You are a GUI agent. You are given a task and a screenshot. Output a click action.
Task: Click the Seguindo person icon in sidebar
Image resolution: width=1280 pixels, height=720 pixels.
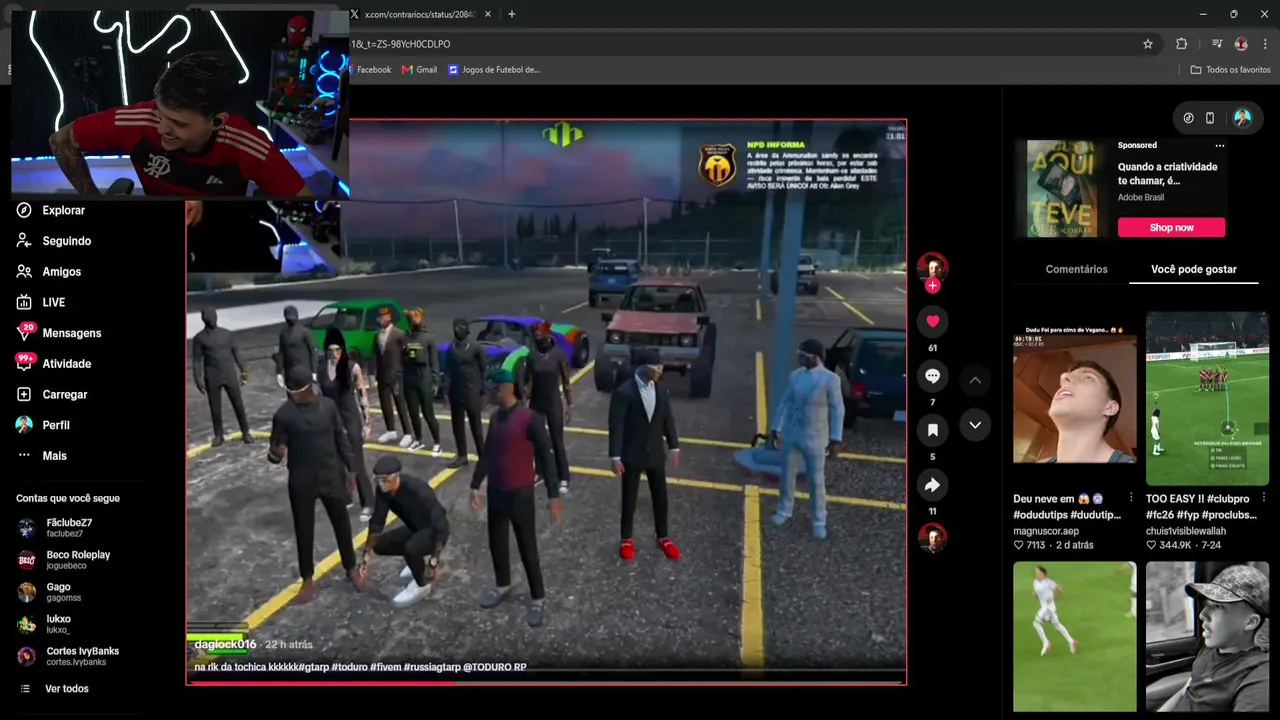tap(24, 241)
